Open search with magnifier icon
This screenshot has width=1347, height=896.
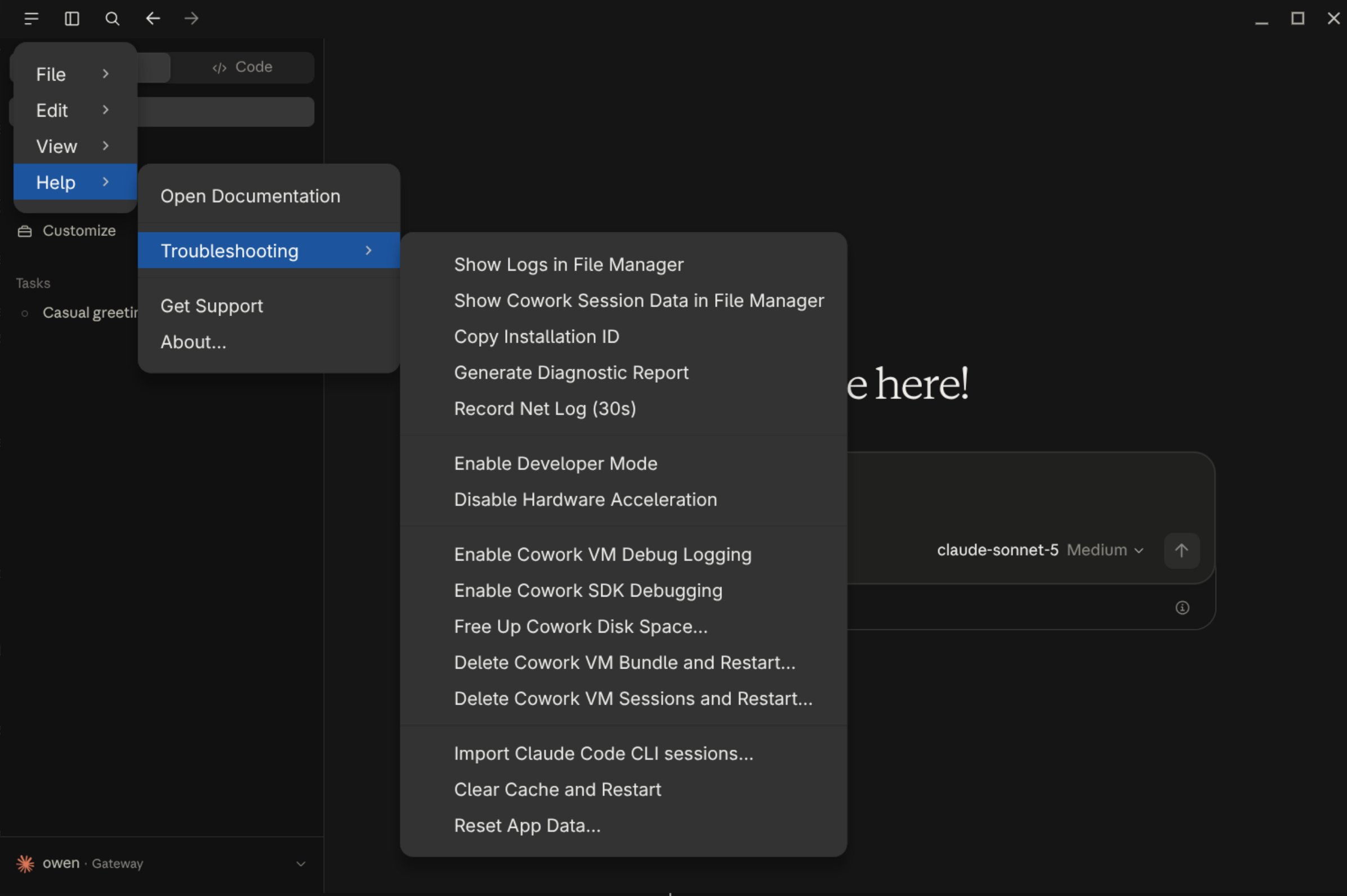point(112,19)
